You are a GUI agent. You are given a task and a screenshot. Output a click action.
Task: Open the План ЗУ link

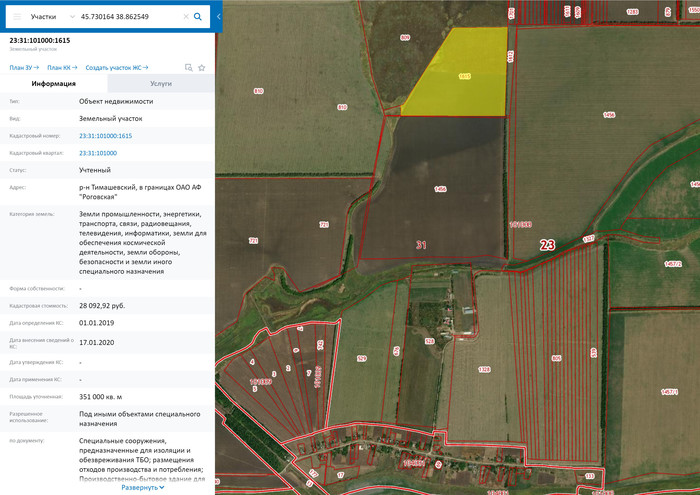(x=24, y=67)
